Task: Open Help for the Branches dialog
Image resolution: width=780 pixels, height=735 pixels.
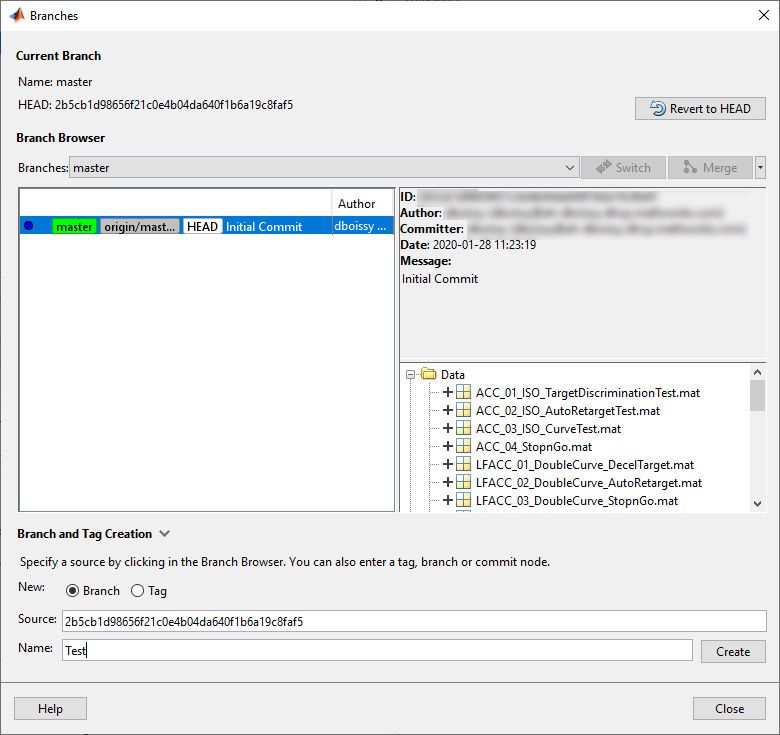Action: [x=50, y=708]
